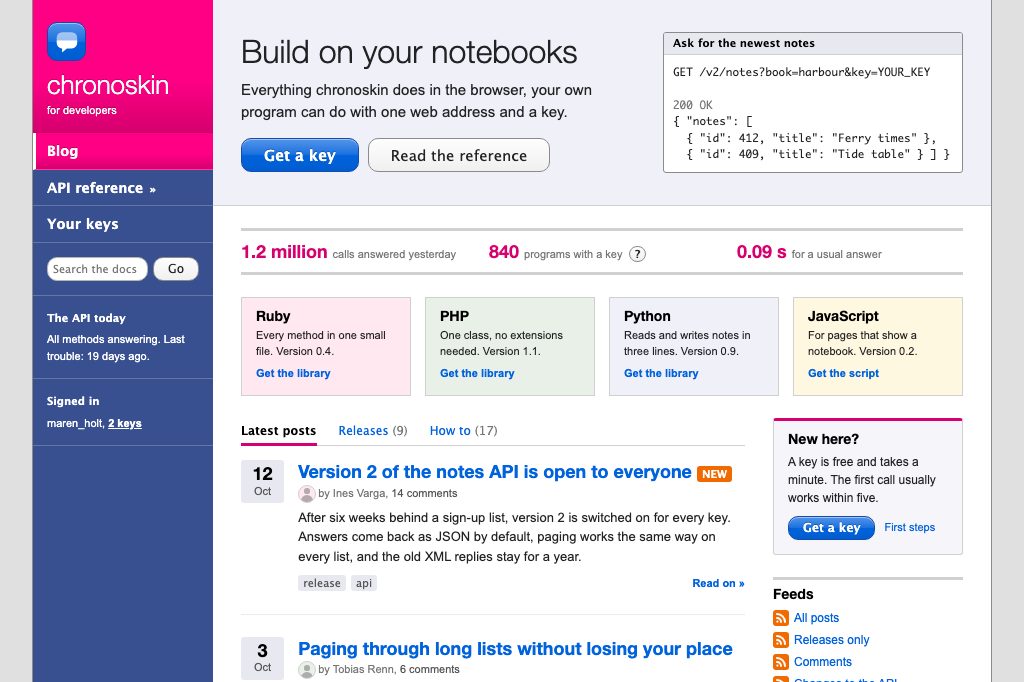The width and height of the screenshot is (1024, 682).
Task: Get the Python library
Action: pos(661,373)
